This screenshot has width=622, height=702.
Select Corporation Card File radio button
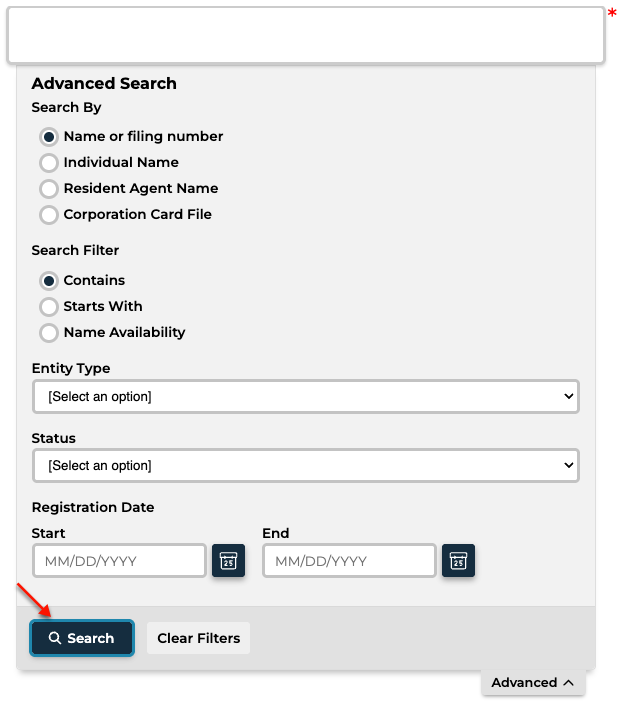[49, 214]
